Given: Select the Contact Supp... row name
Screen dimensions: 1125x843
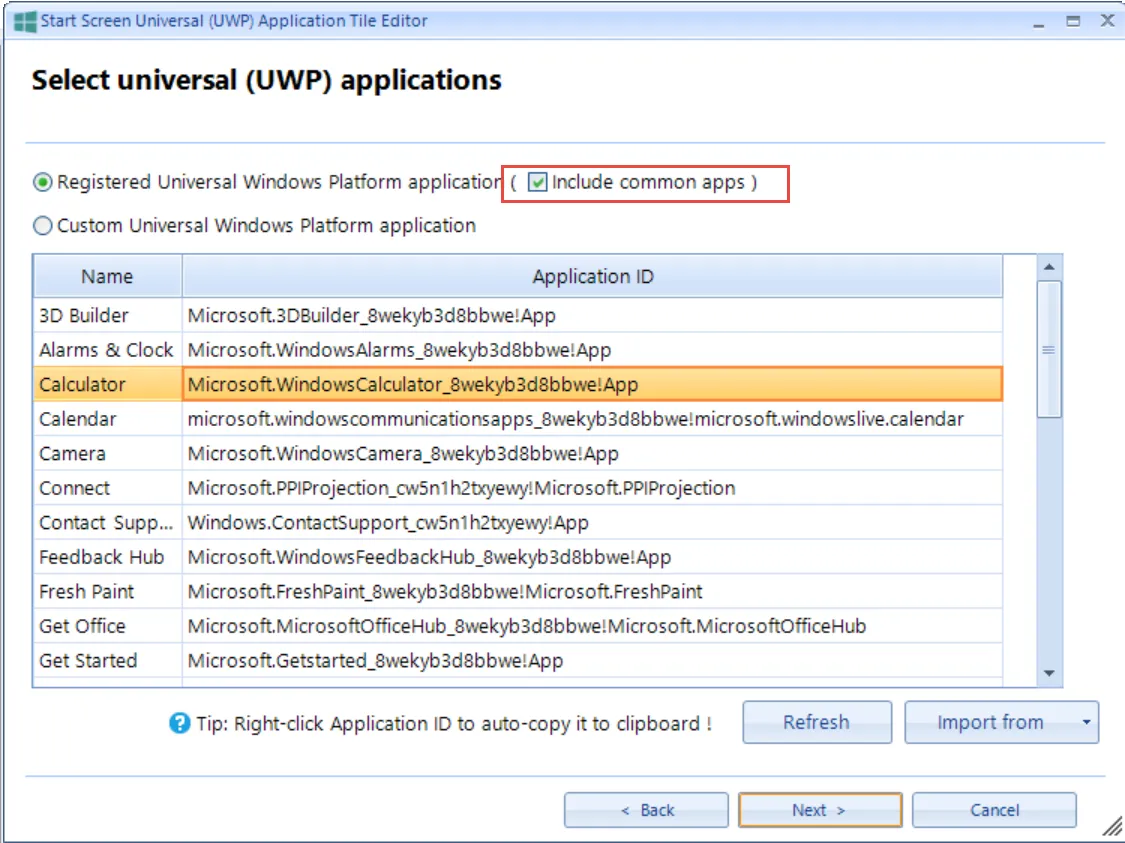Looking at the screenshot, I should pyautogui.click(x=108, y=522).
